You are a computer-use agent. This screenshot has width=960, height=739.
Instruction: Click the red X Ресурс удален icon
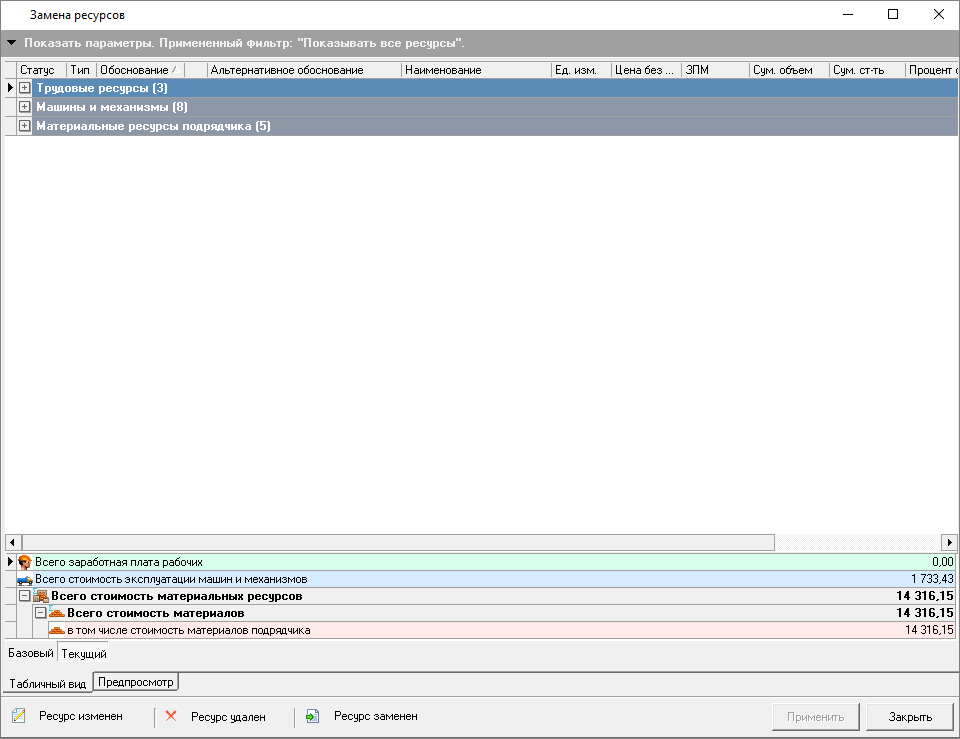[x=171, y=716]
